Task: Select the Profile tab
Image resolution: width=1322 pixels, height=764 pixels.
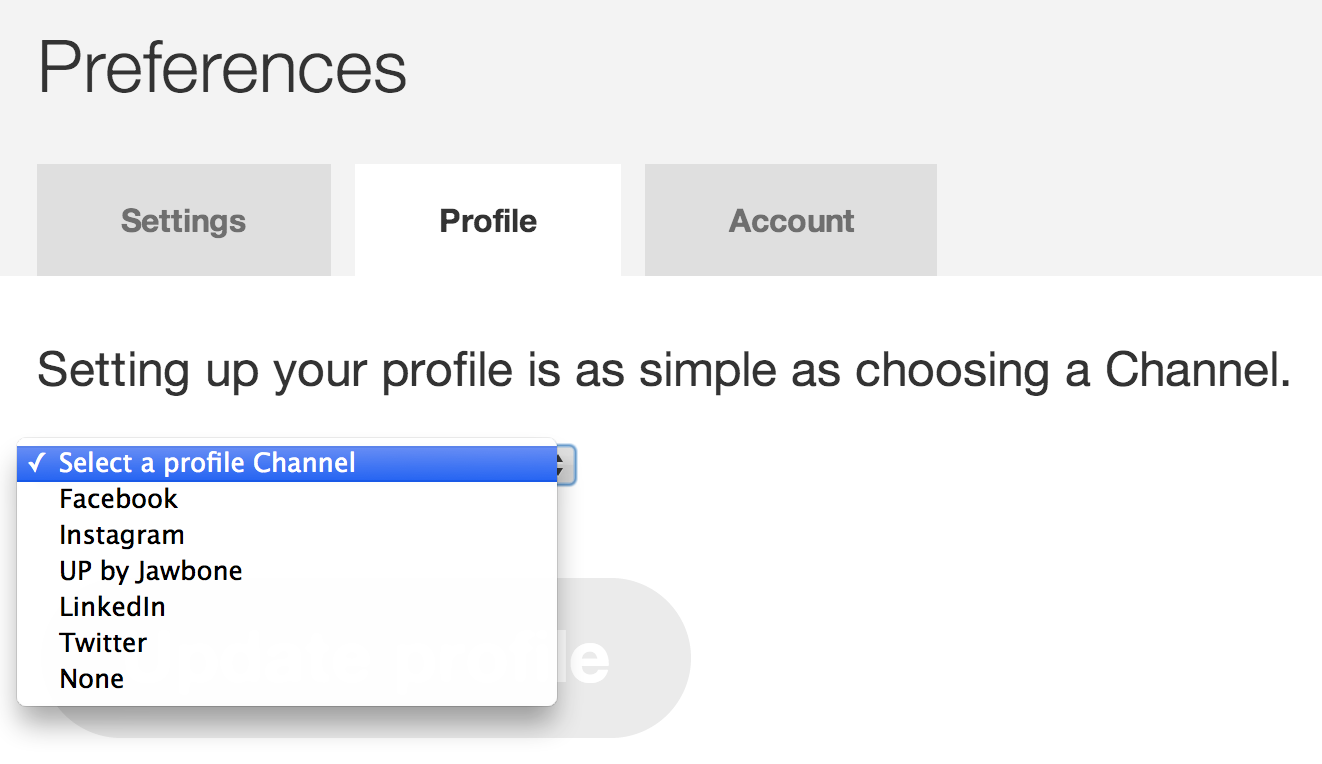Action: (488, 220)
